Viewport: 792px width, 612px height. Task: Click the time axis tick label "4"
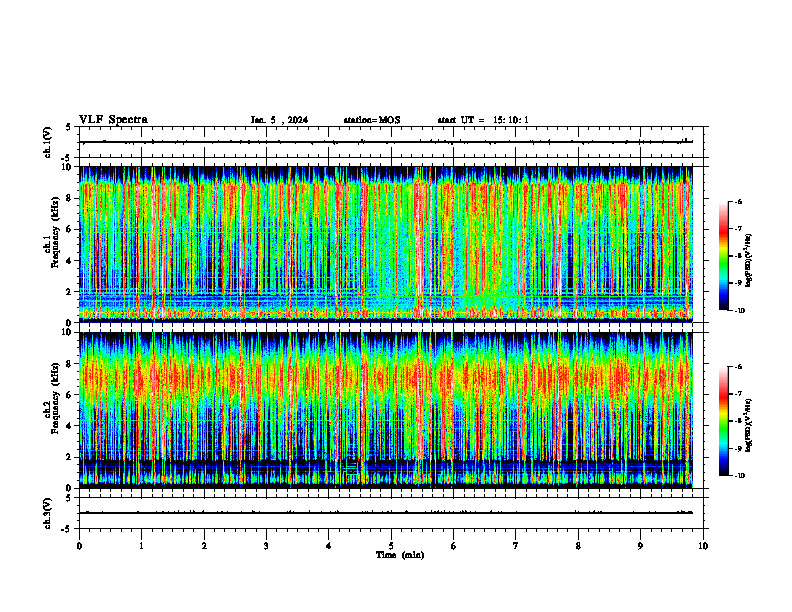(328, 546)
